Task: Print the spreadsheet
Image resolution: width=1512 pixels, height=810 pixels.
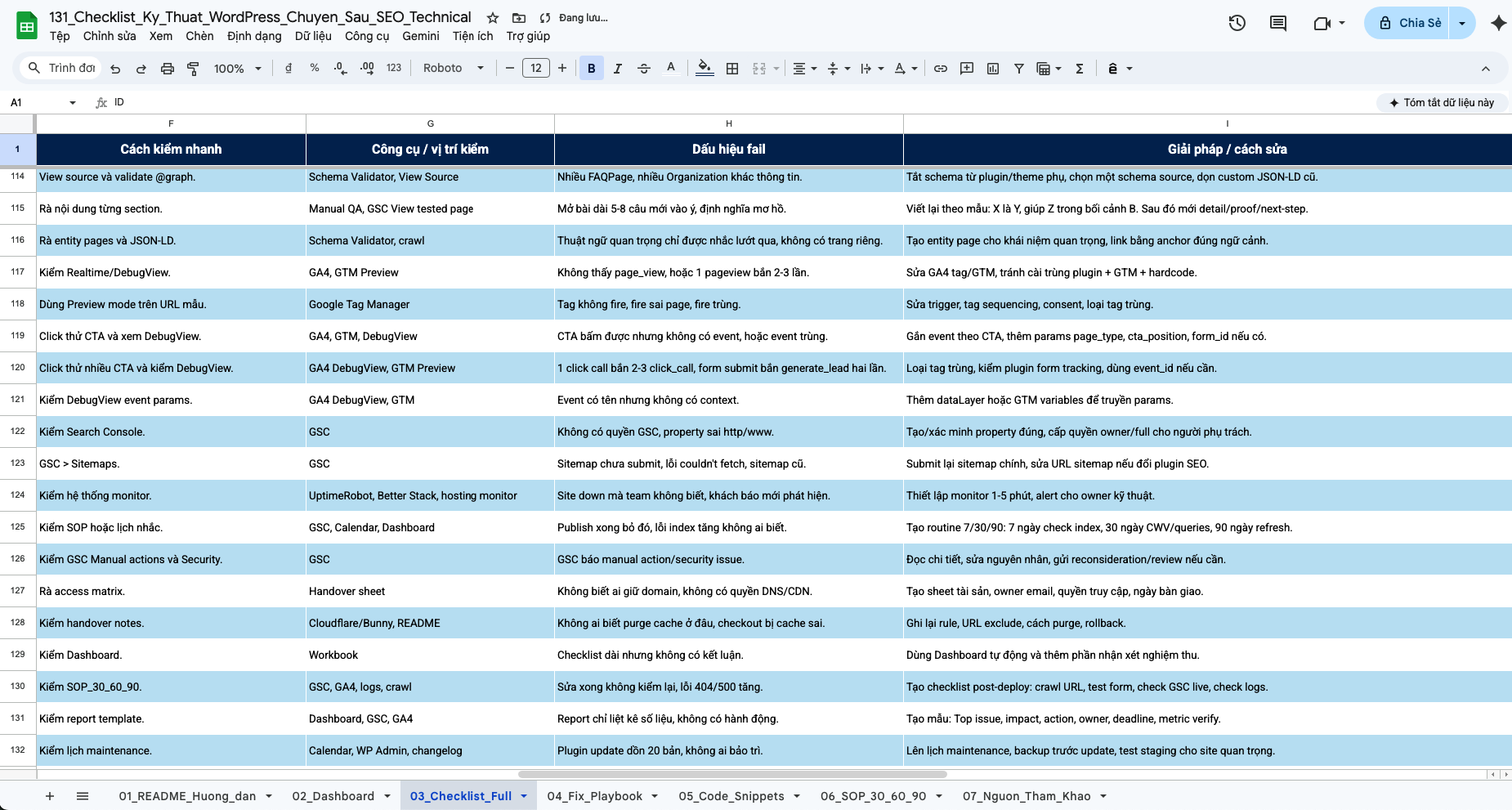Action: pos(167,69)
